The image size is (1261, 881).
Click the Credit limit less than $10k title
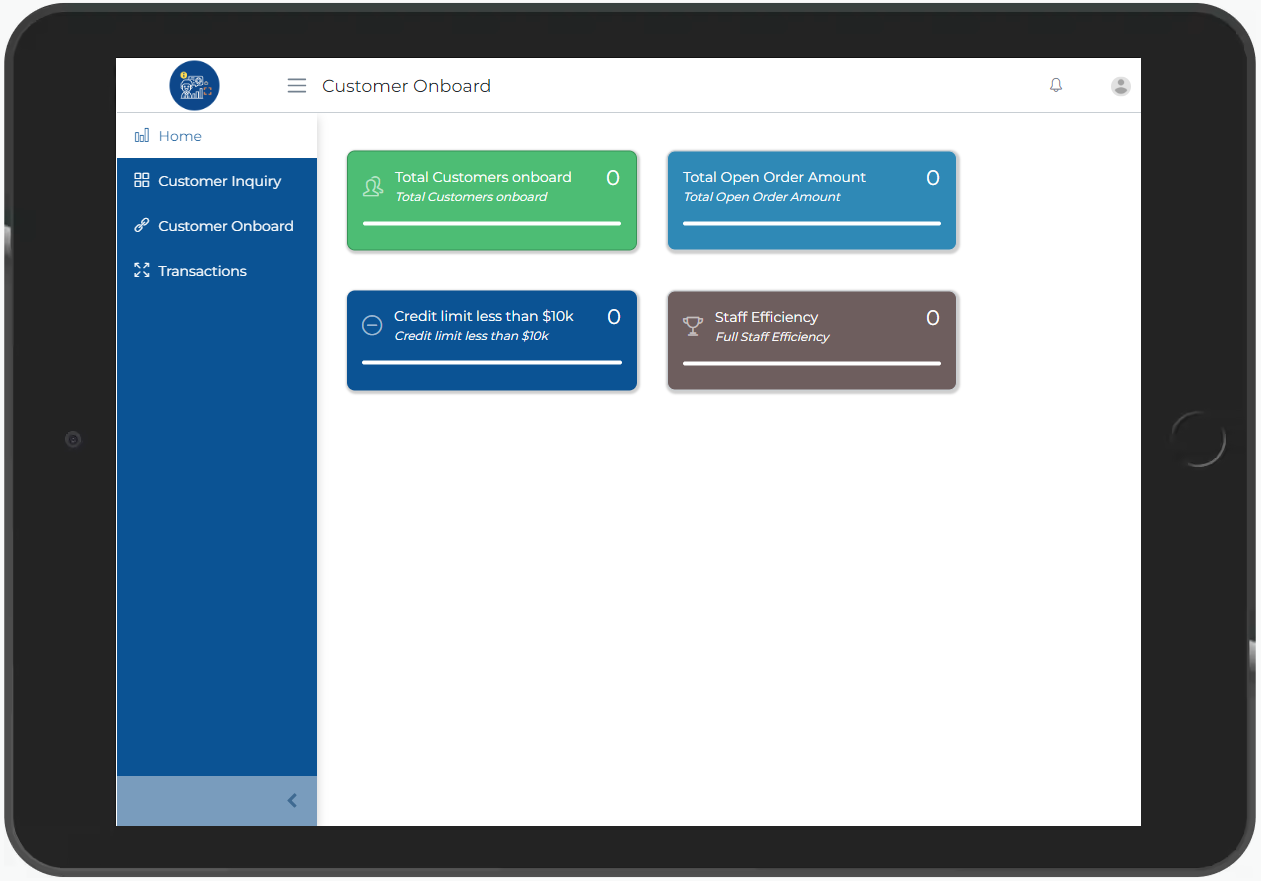(x=484, y=316)
